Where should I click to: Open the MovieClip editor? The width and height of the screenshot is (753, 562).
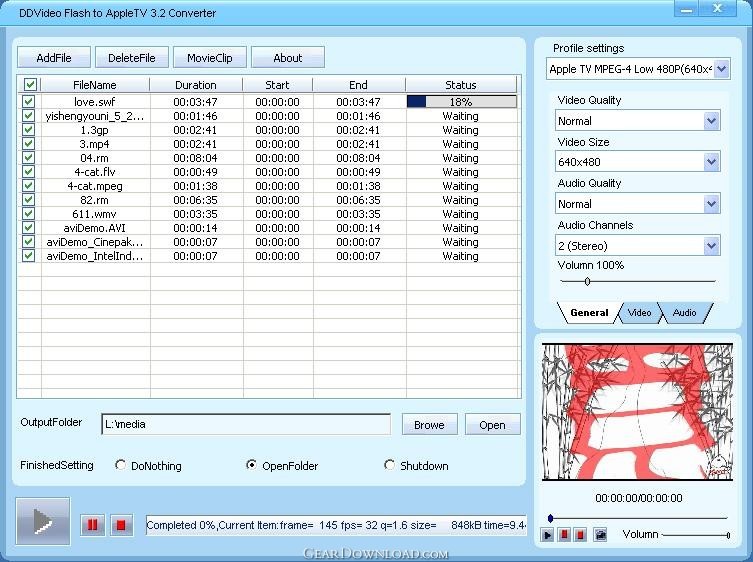click(210, 58)
